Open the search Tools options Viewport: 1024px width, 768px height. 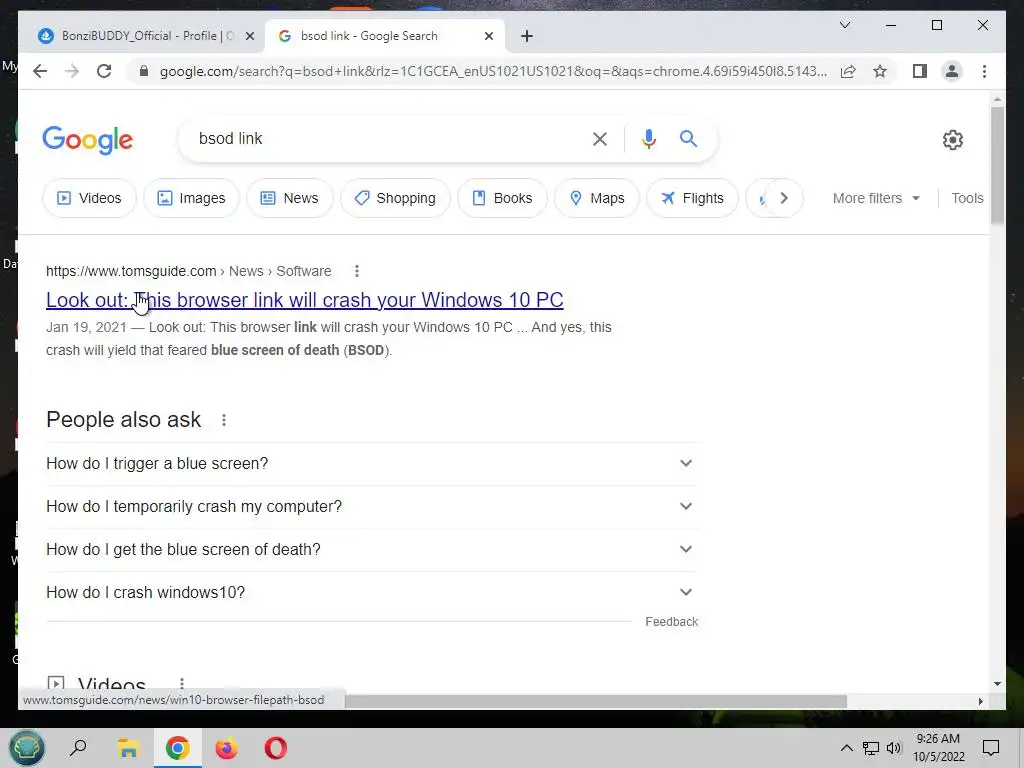pyautogui.click(x=967, y=198)
